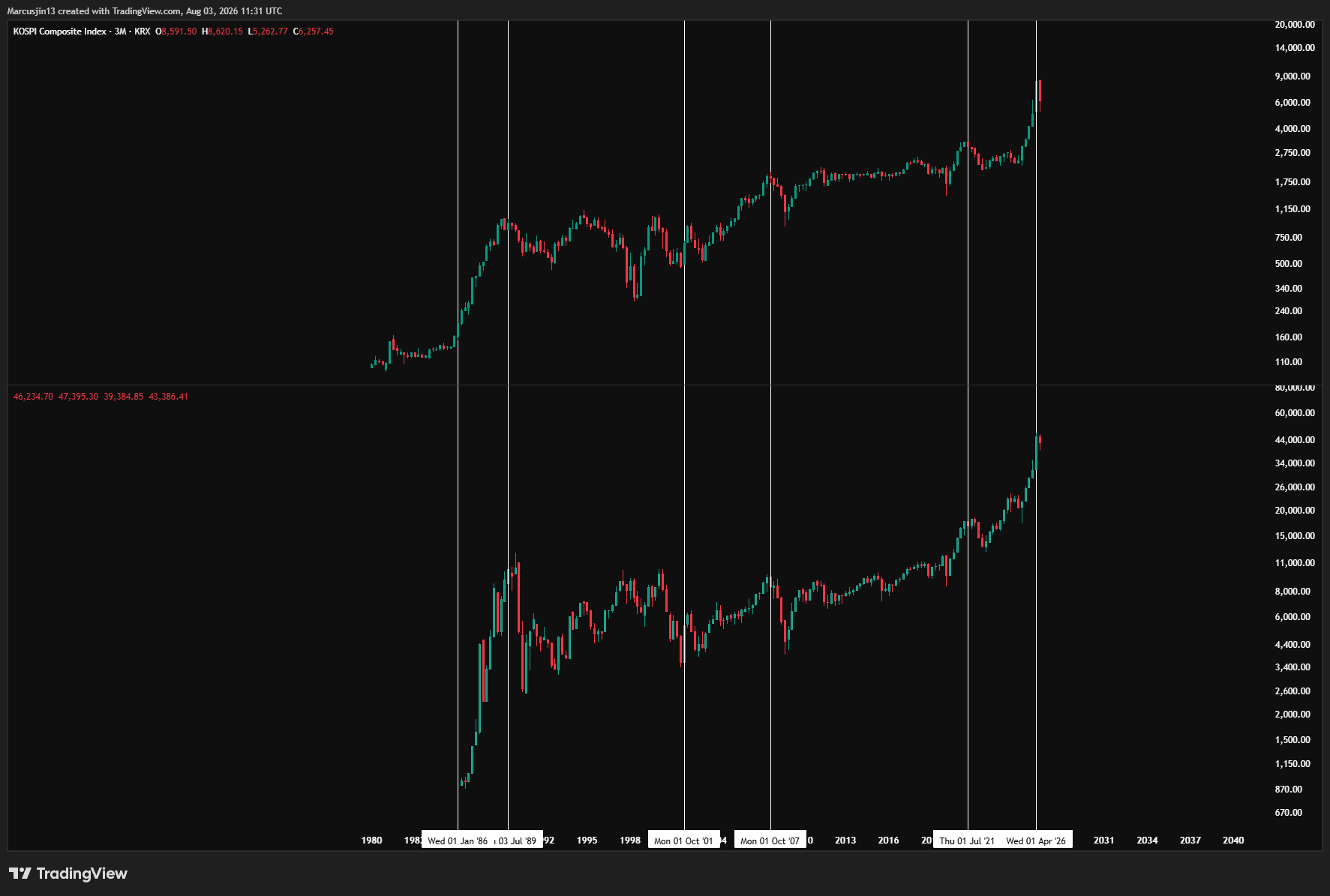Click the 11,000.00 price axis label
This screenshot has width=1330, height=896.
point(1294,563)
